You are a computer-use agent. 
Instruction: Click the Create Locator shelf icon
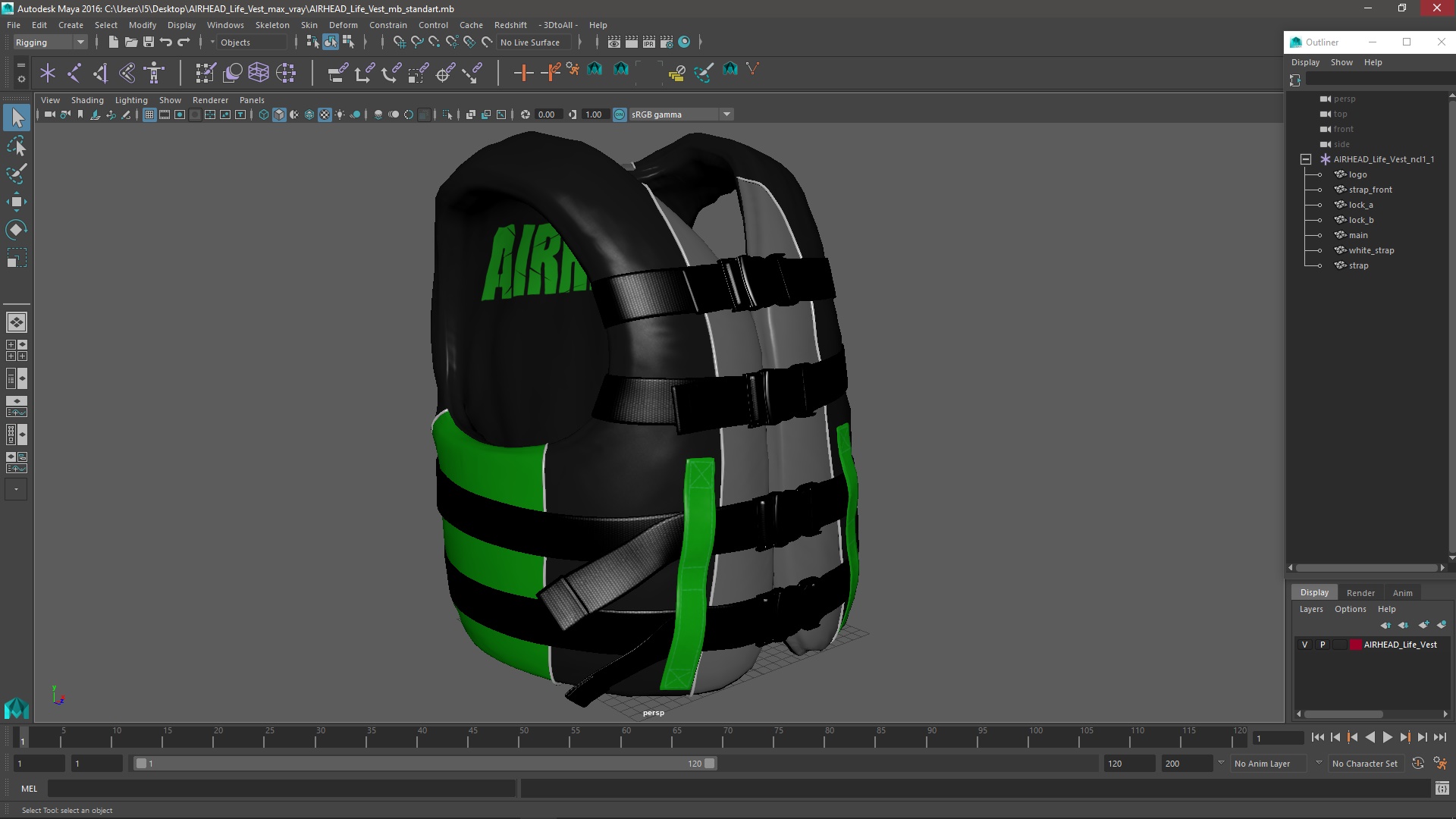pos(48,73)
